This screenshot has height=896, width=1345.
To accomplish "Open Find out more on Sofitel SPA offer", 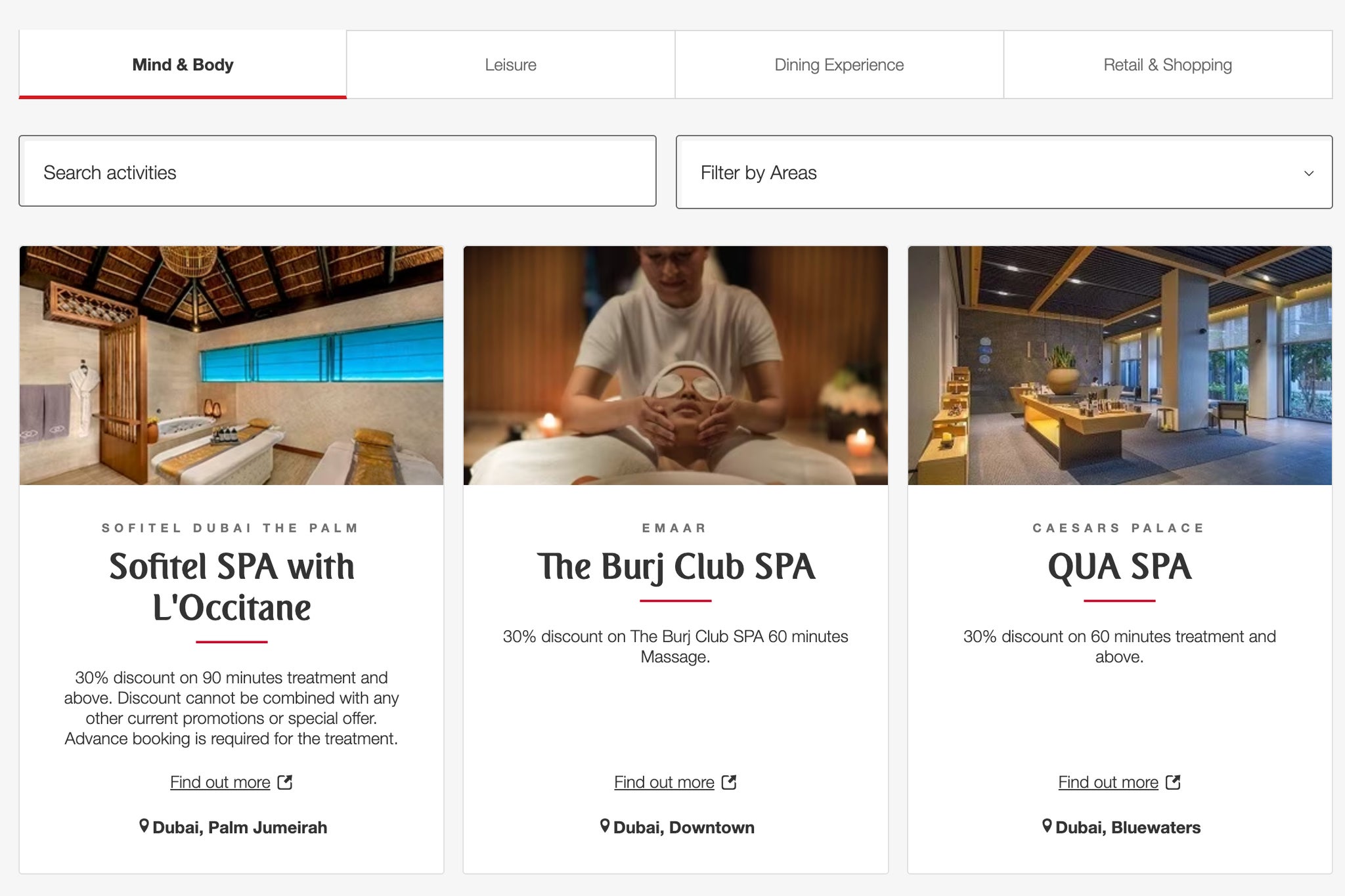I will tap(220, 782).
